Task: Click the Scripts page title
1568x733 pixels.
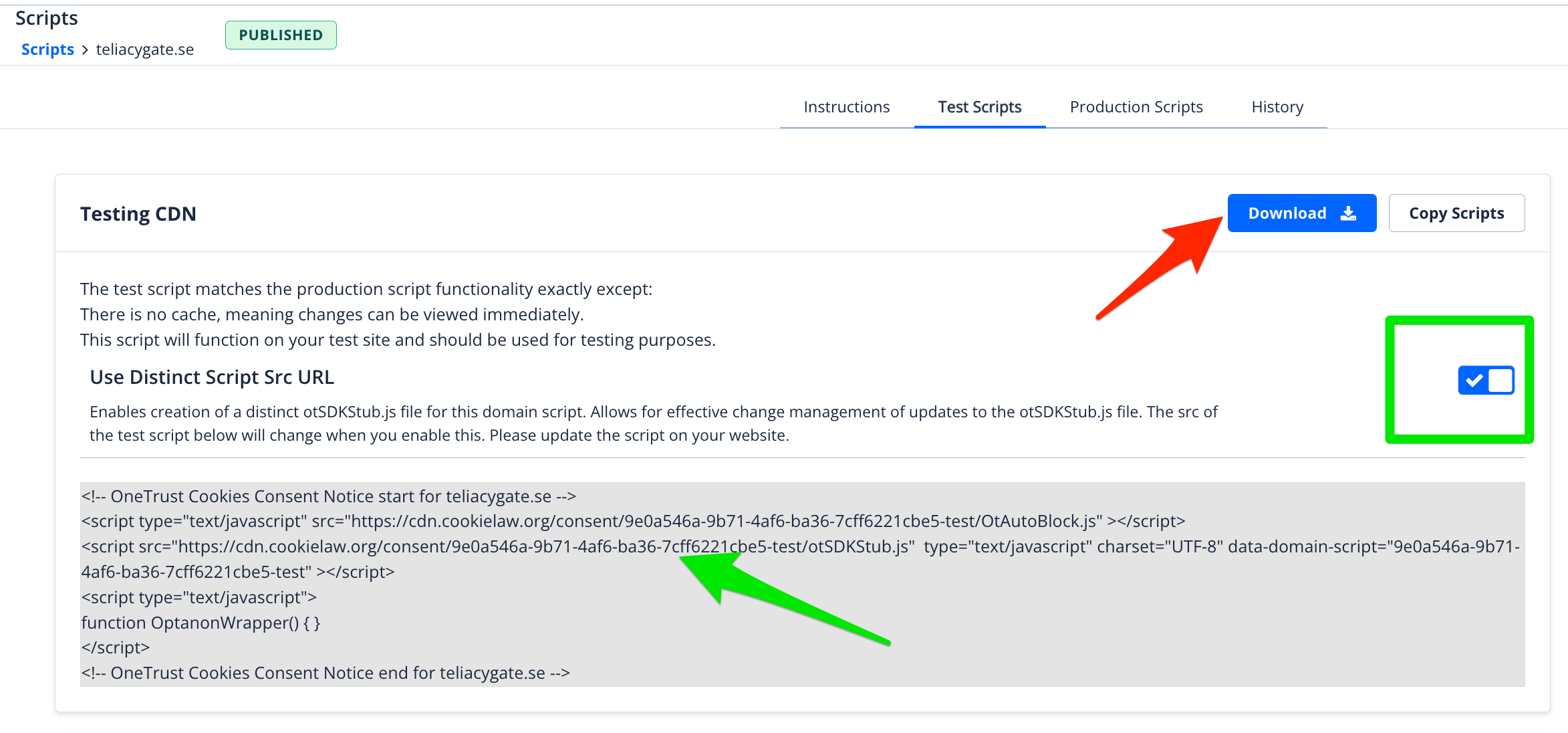Action: click(x=47, y=18)
